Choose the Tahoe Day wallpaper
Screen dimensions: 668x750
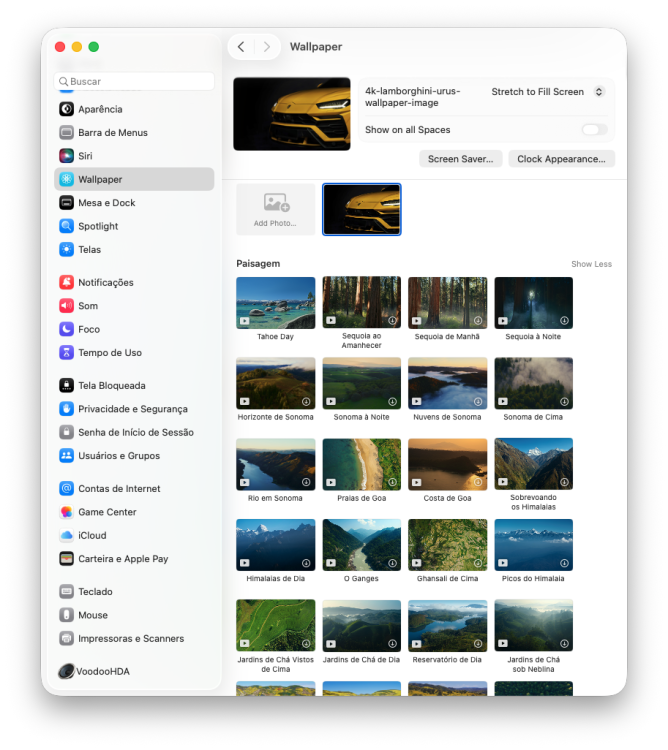point(275,303)
